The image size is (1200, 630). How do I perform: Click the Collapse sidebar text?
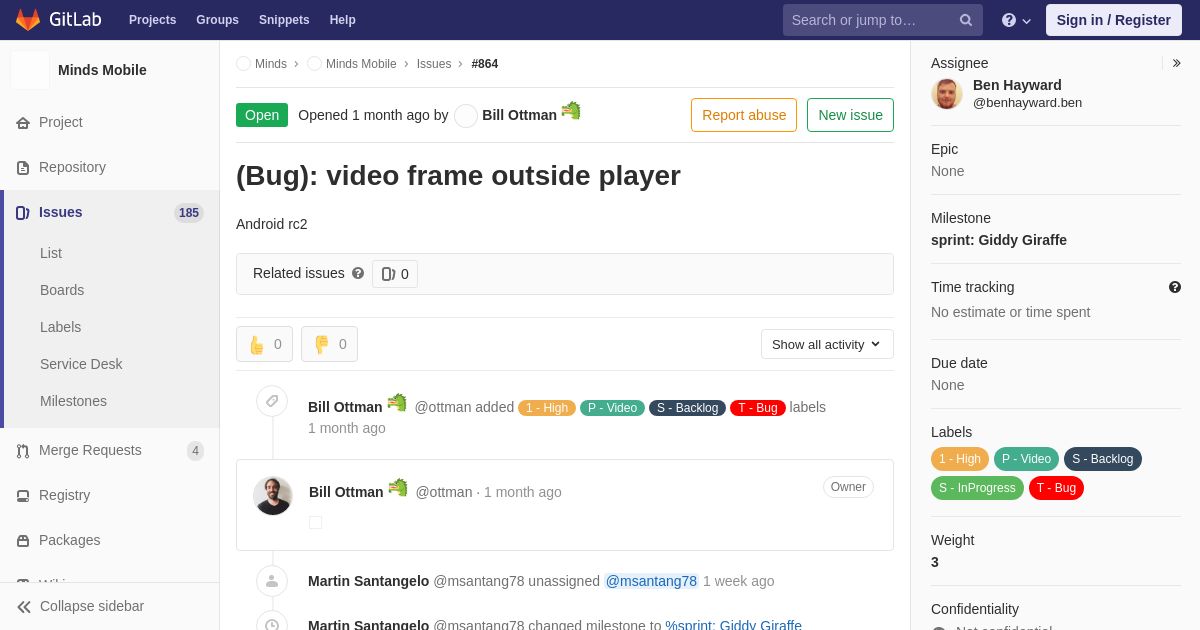pos(92,606)
